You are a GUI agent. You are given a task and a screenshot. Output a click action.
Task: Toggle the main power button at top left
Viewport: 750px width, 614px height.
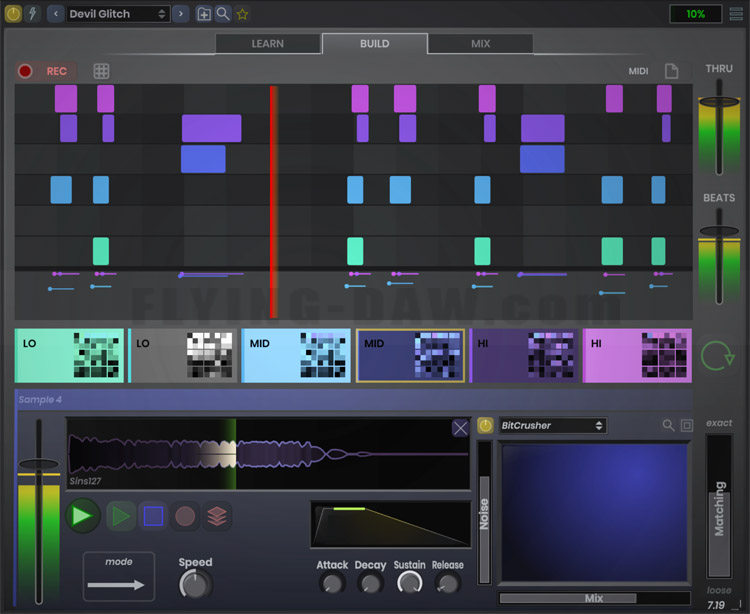point(13,14)
